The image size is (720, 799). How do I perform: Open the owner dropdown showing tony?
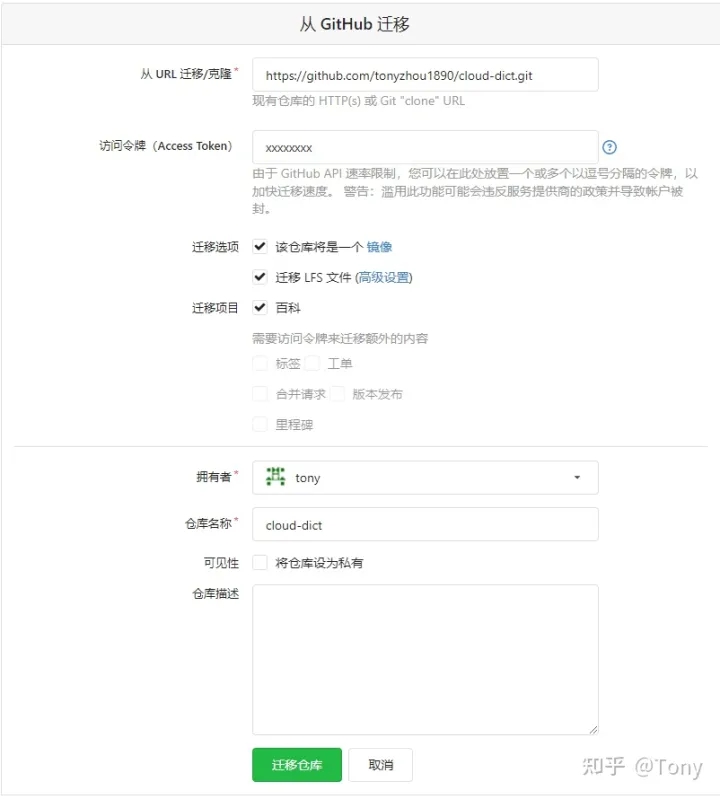[425, 477]
